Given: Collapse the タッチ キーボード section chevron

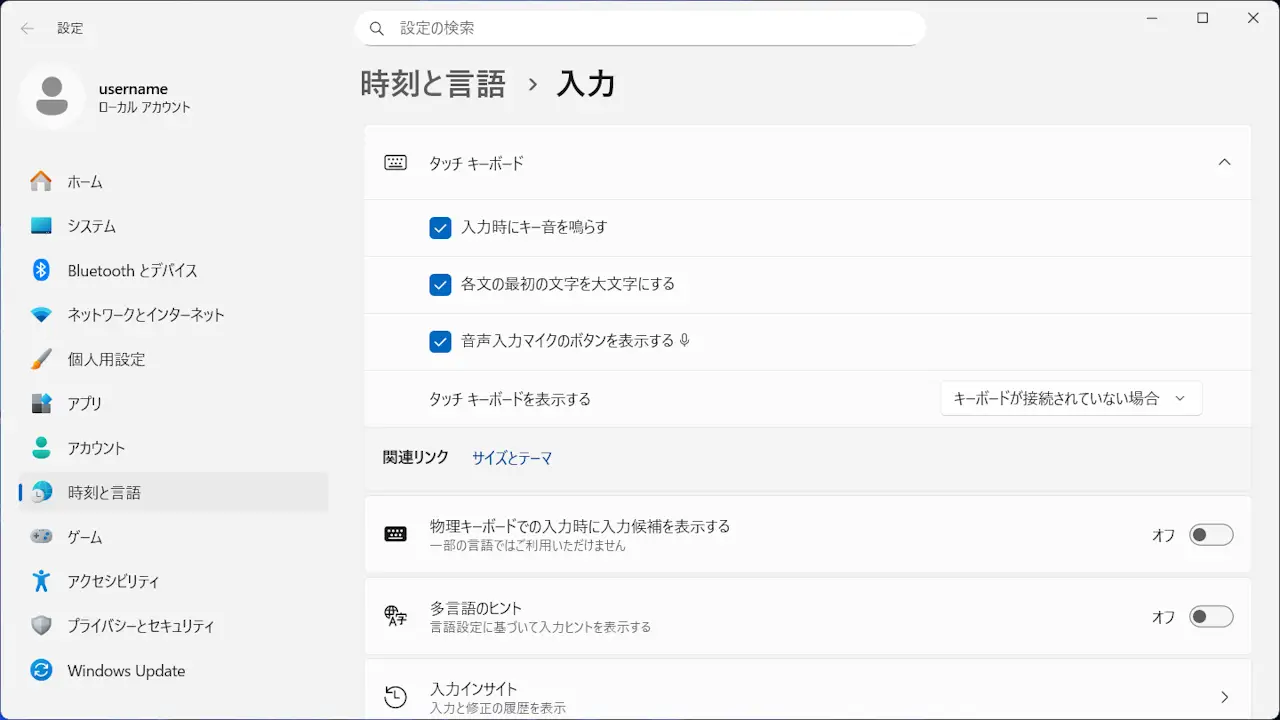Looking at the screenshot, I should tap(1224, 163).
